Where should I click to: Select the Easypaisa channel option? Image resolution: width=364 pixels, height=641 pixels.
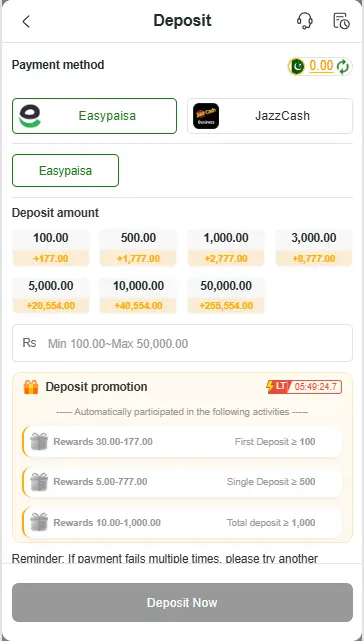(65, 170)
